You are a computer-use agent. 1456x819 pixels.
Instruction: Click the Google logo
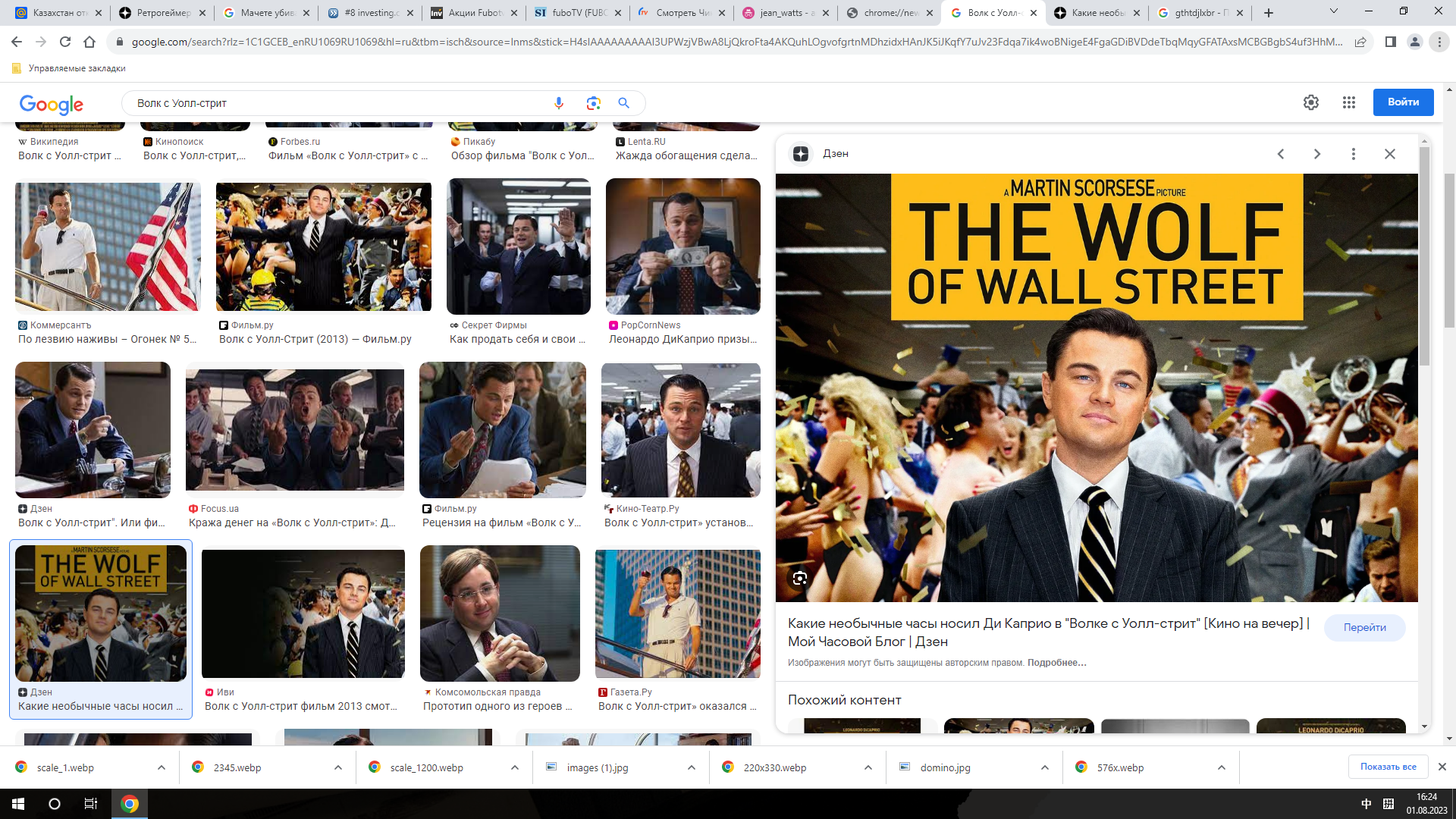click(52, 104)
